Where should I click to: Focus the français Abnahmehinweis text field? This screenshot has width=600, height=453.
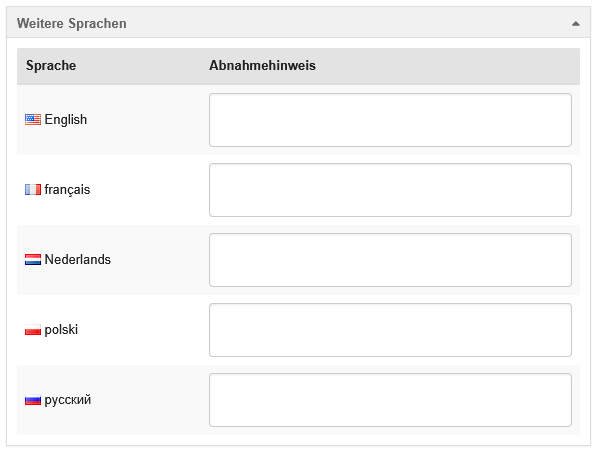tap(390, 190)
